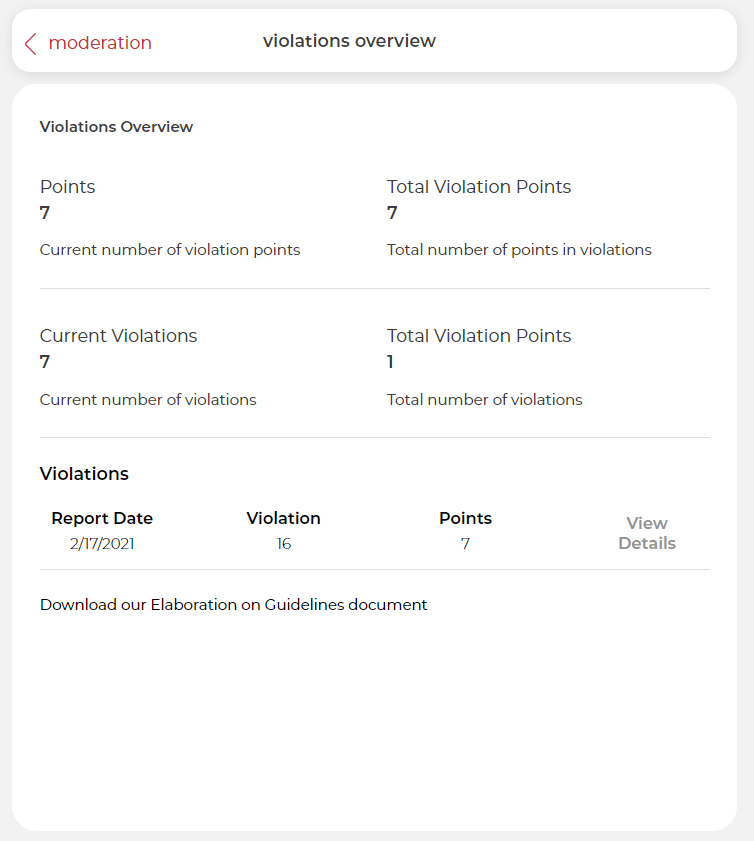Download the Elaboration on Guidelines document
The width and height of the screenshot is (754, 841).
(x=233, y=605)
